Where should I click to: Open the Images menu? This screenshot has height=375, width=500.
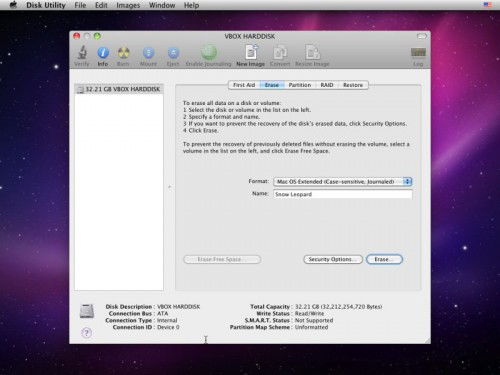pyautogui.click(x=128, y=5)
